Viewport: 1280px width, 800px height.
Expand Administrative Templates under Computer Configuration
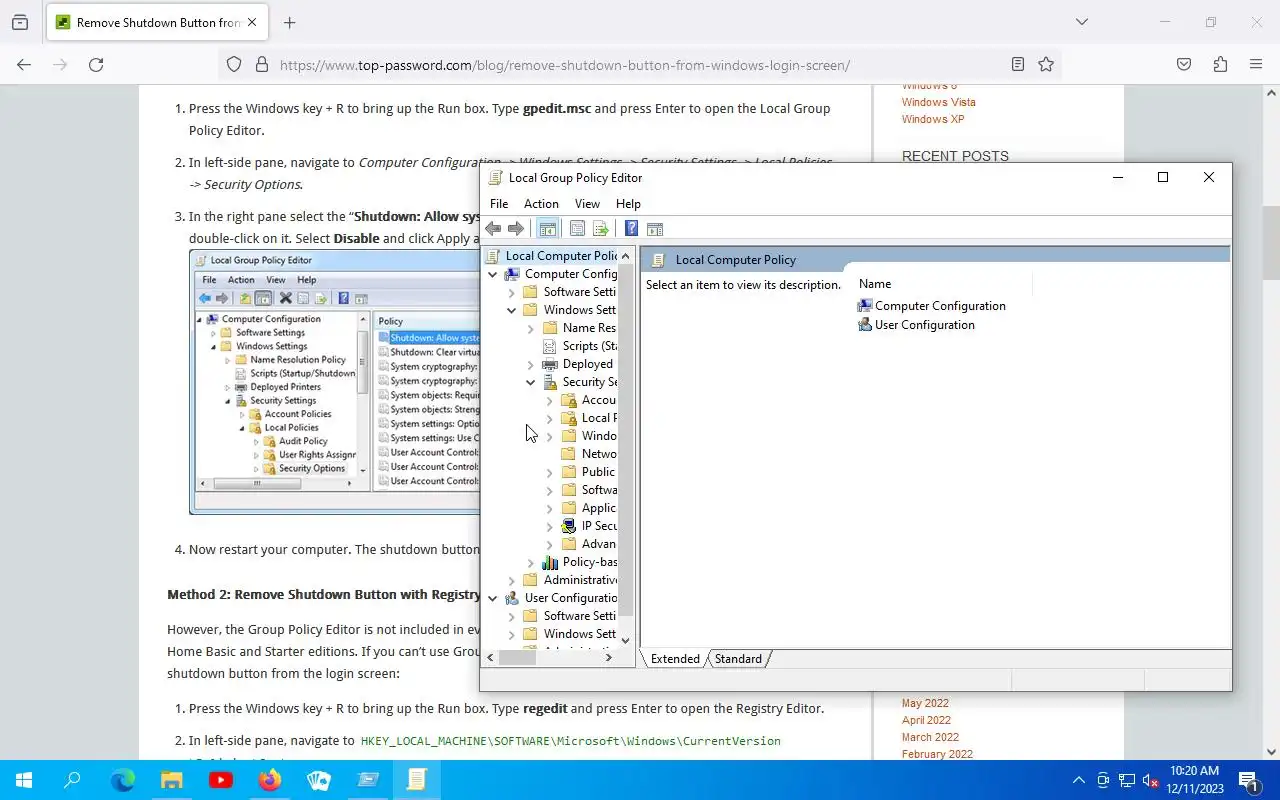(x=511, y=580)
